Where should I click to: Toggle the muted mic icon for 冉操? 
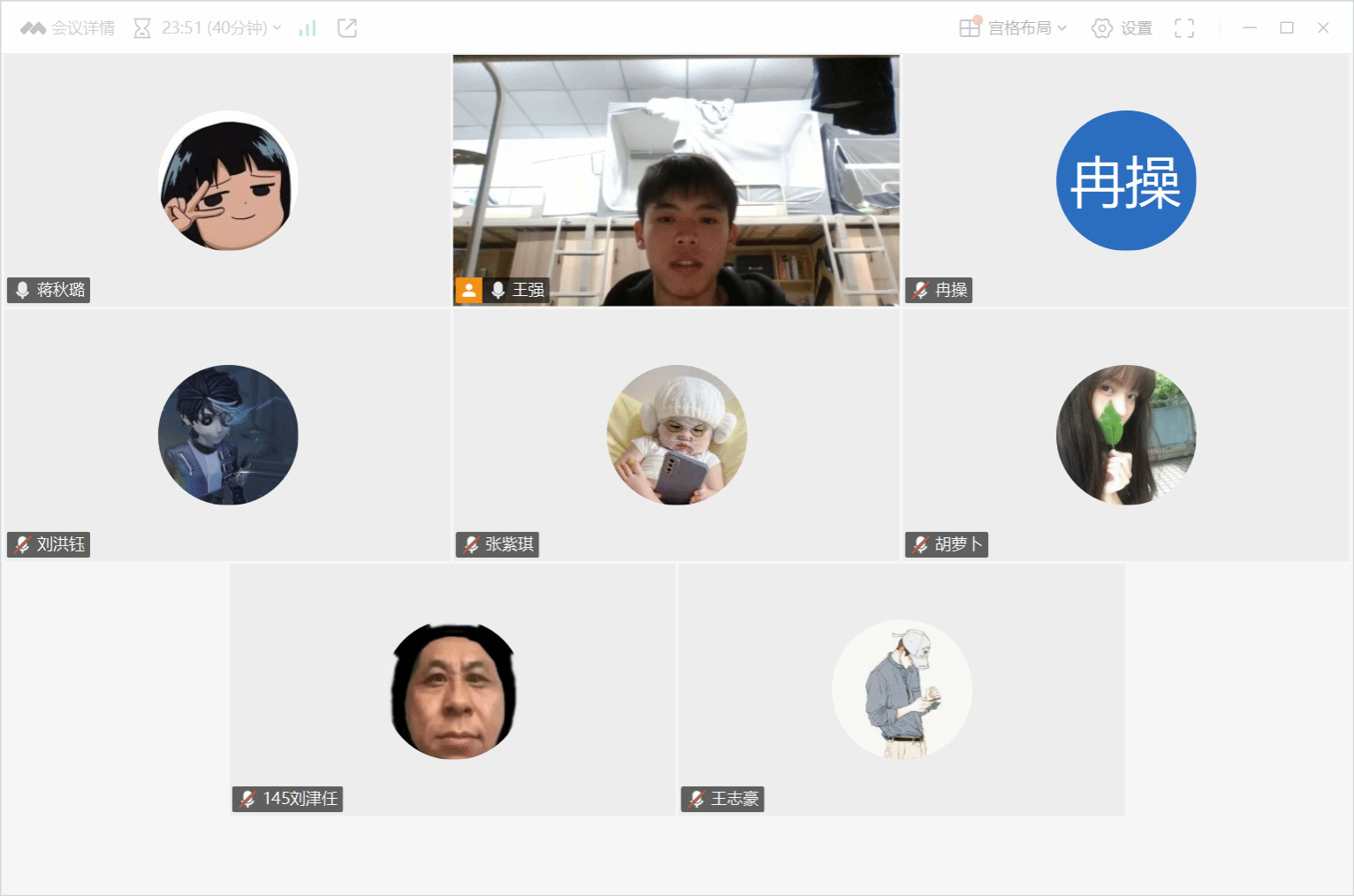click(x=921, y=290)
